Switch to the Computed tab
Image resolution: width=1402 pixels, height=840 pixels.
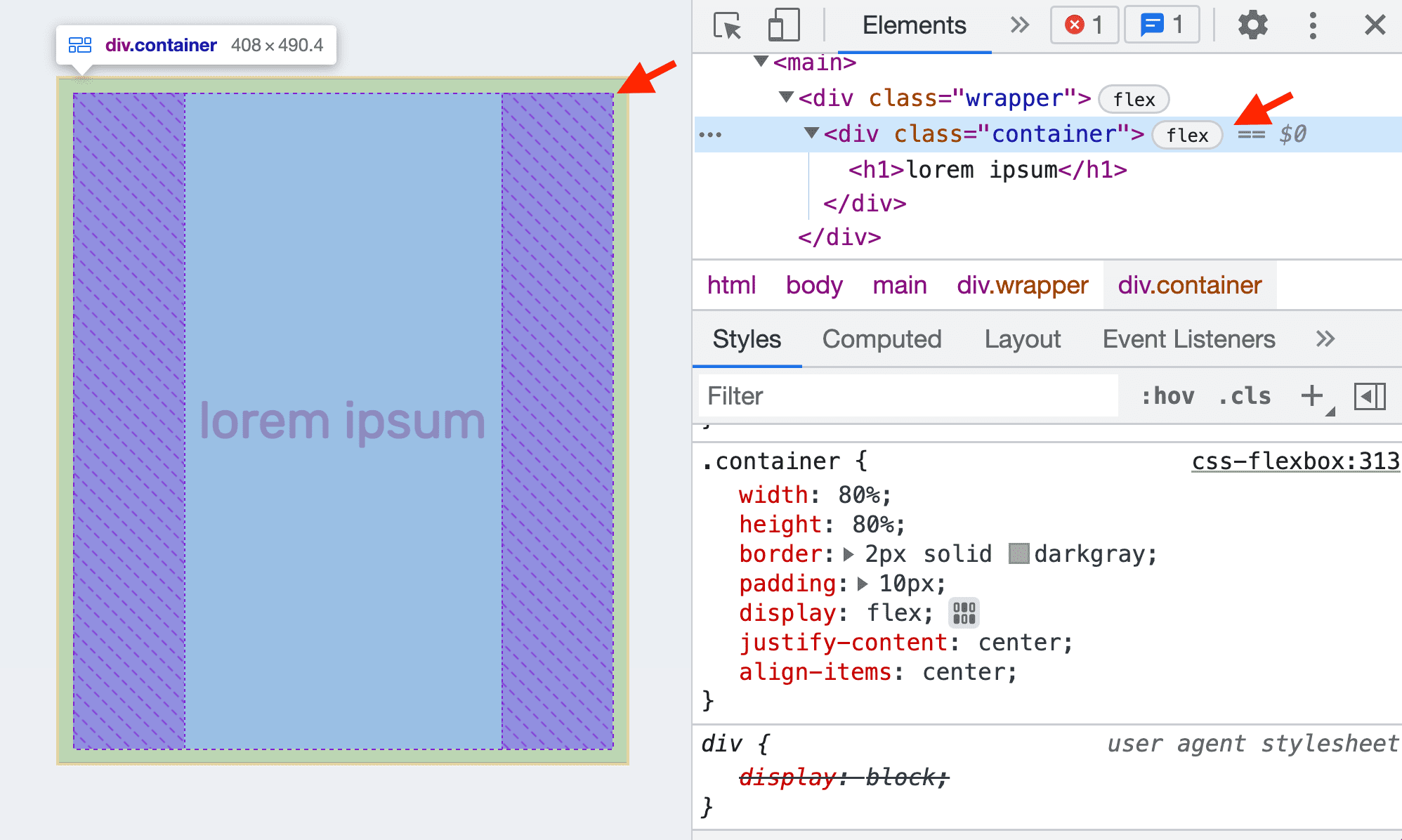pos(879,339)
